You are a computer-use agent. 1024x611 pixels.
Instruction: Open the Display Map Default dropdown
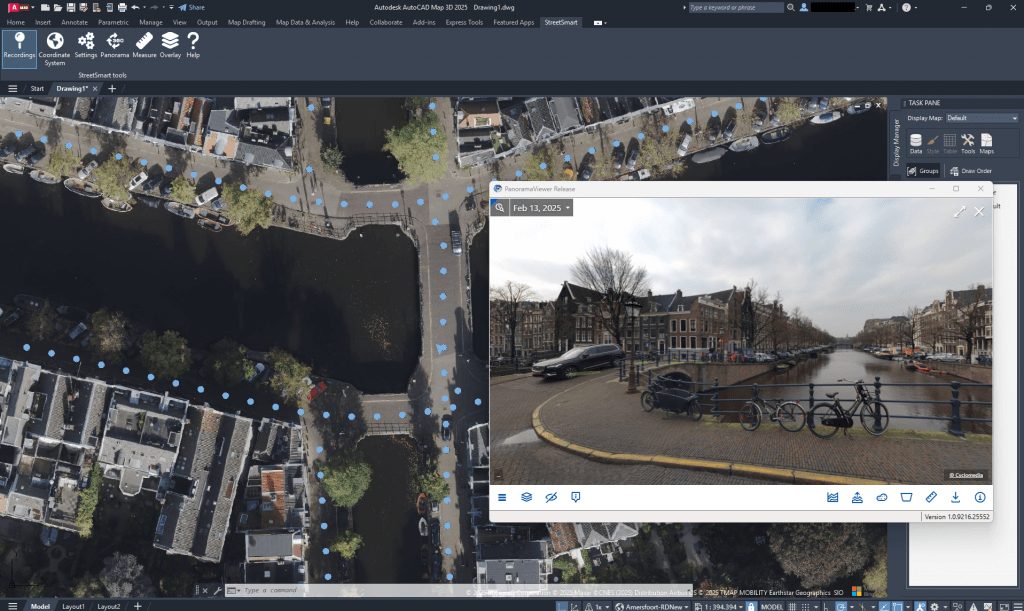[982, 118]
